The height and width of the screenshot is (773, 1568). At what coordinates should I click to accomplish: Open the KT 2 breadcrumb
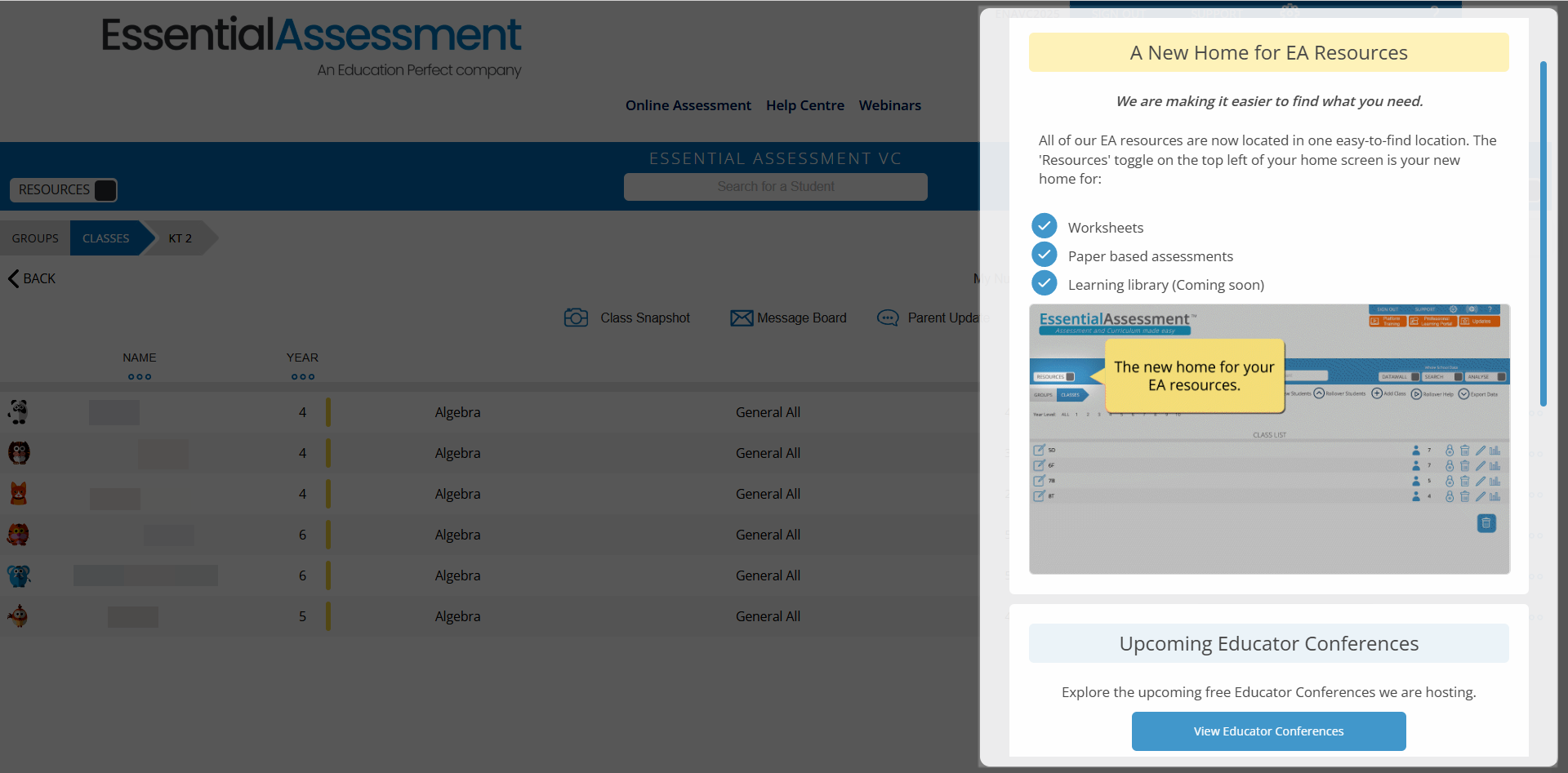point(180,238)
